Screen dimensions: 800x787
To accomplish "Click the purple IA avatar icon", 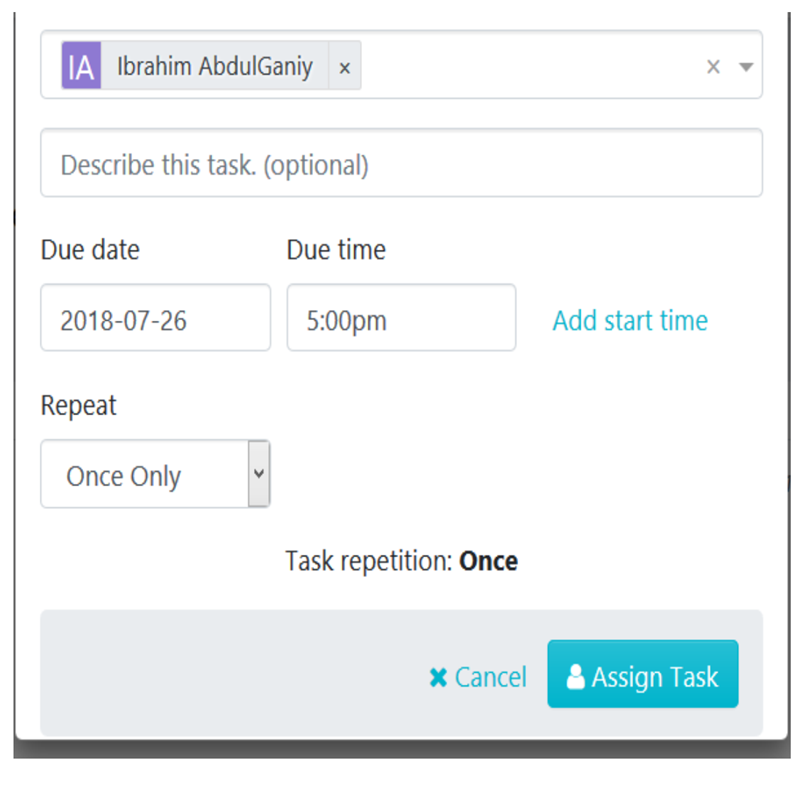I will coord(81,66).
